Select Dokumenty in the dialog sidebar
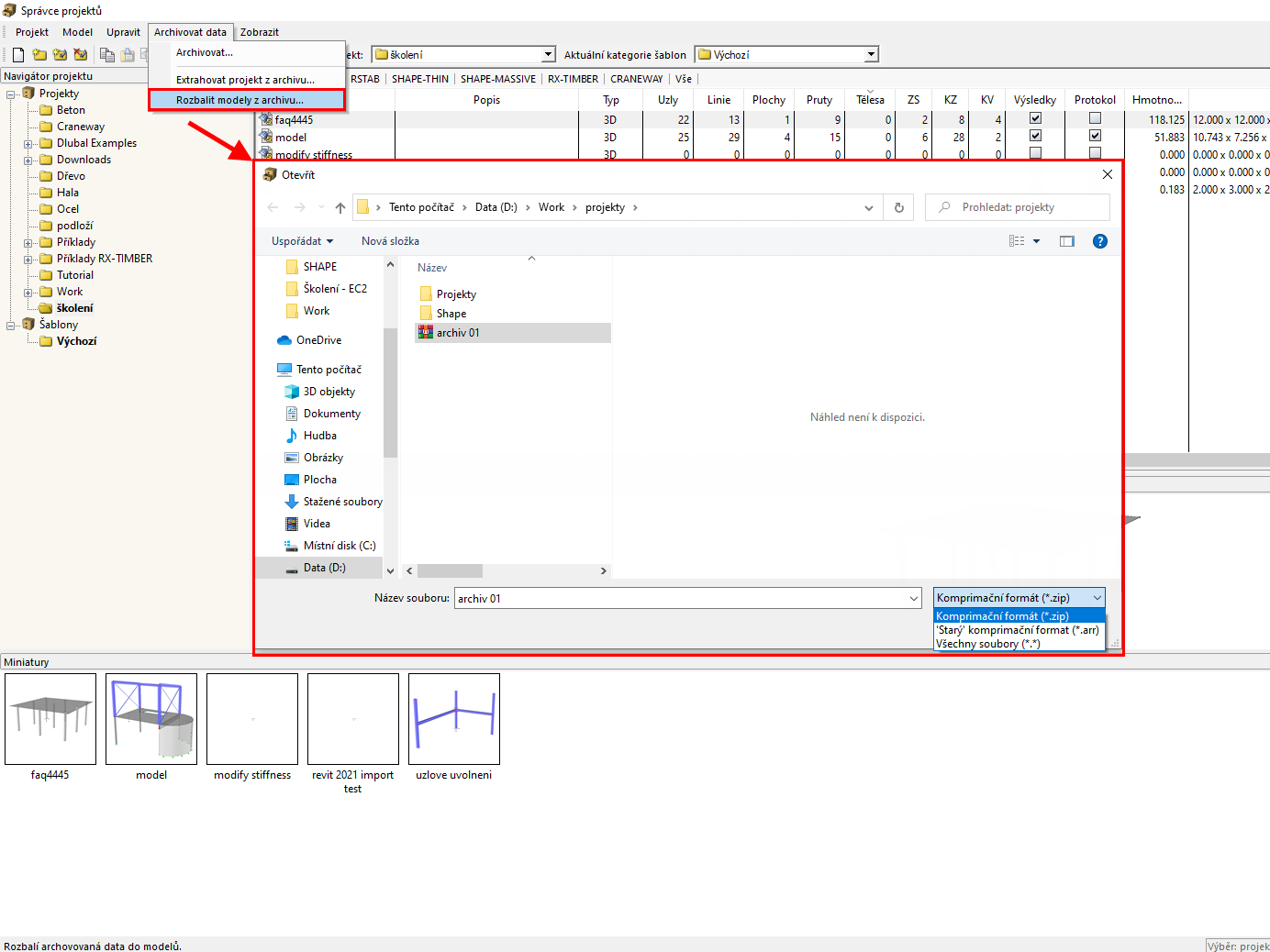 pos(323,414)
